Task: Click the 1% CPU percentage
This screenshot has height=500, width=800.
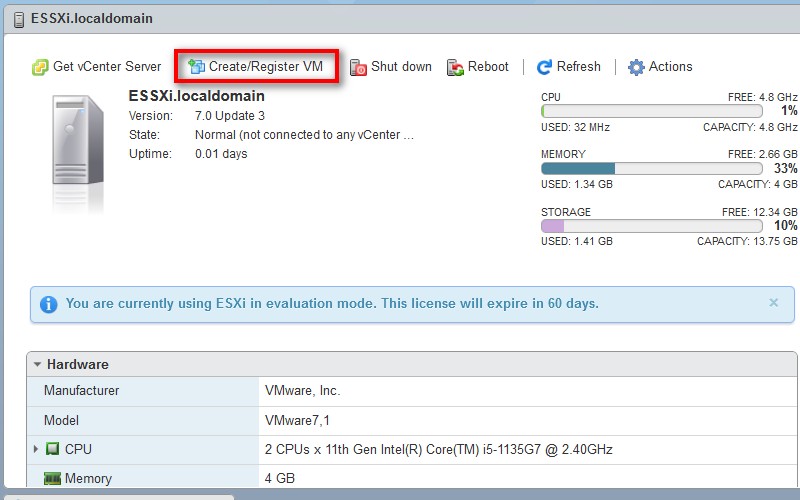Action: click(789, 111)
